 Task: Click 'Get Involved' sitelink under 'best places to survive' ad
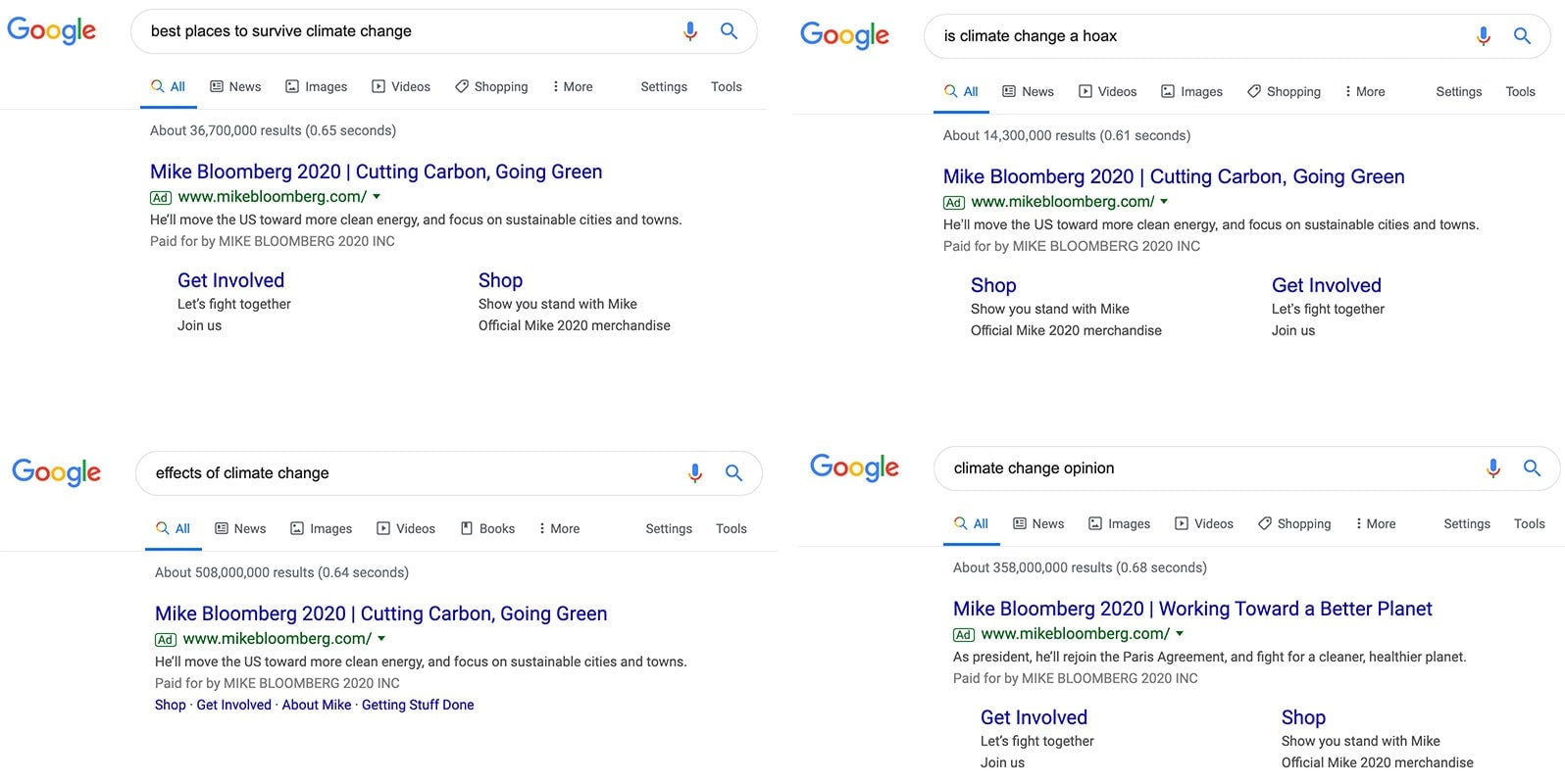coord(230,280)
